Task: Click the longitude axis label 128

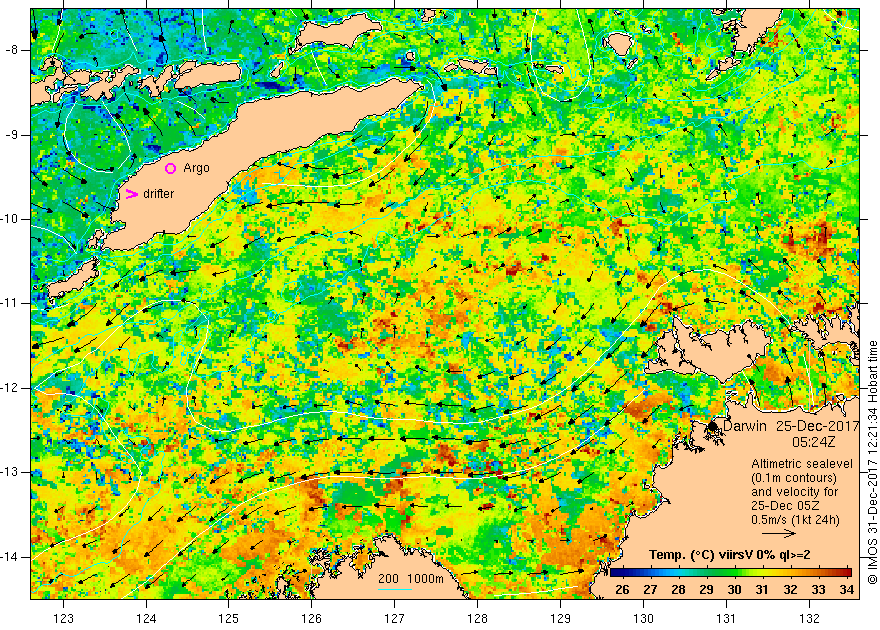Action: click(x=478, y=619)
